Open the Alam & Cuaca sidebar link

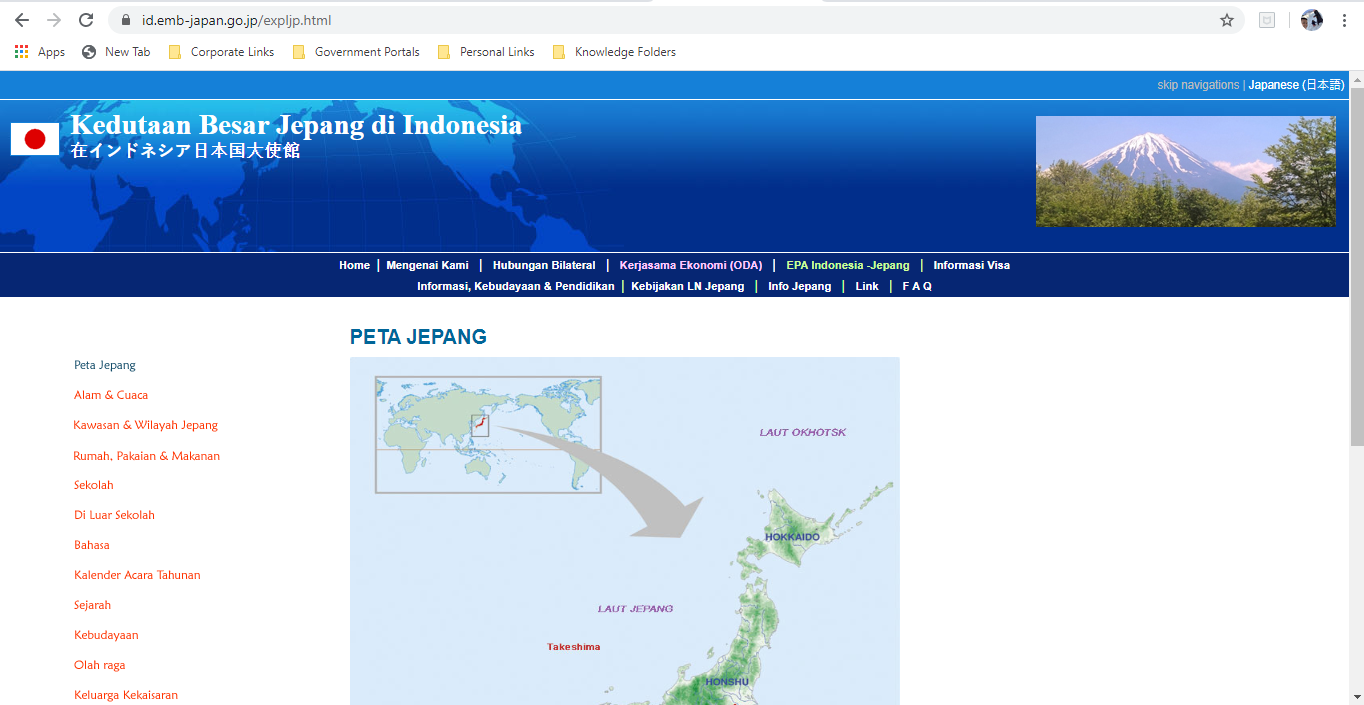(111, 395)
